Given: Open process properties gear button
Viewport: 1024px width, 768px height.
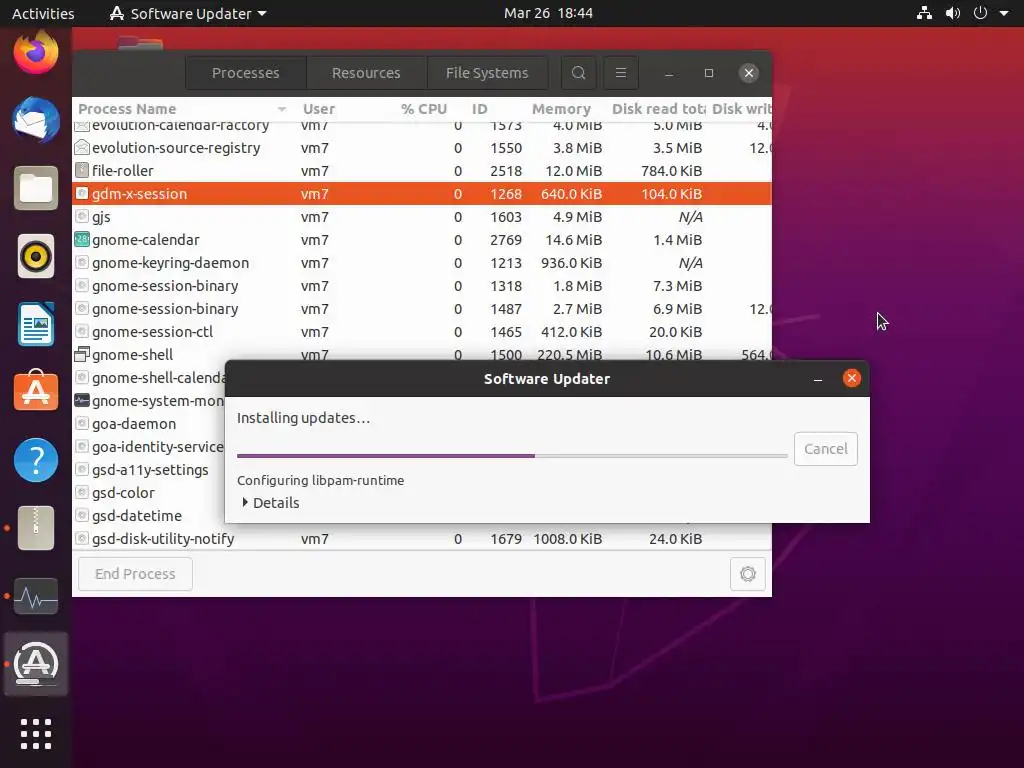Looking at the screenshot, I should tap(748, 573).
